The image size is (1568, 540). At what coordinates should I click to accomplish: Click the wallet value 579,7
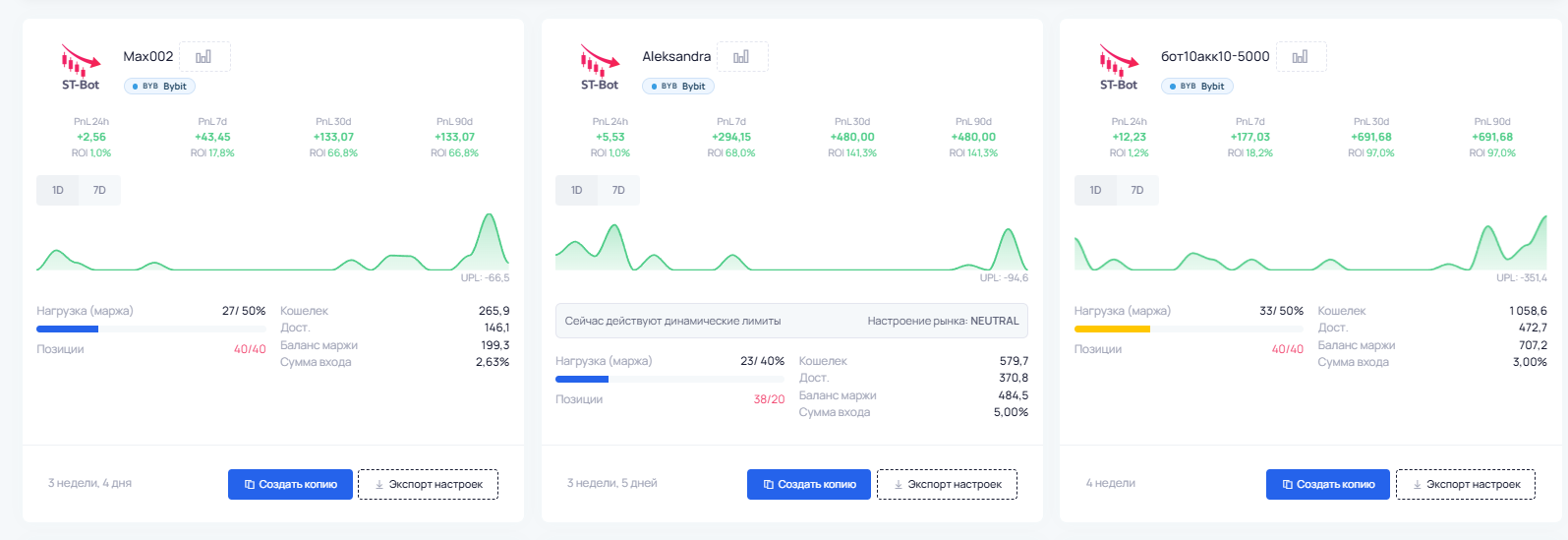[1014, 361]
